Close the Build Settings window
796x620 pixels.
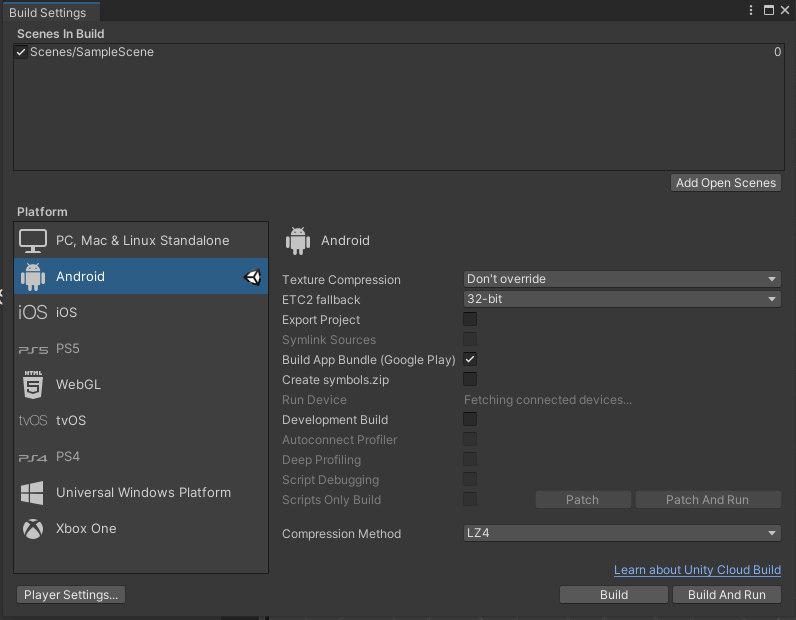click(x=785, y=10)
